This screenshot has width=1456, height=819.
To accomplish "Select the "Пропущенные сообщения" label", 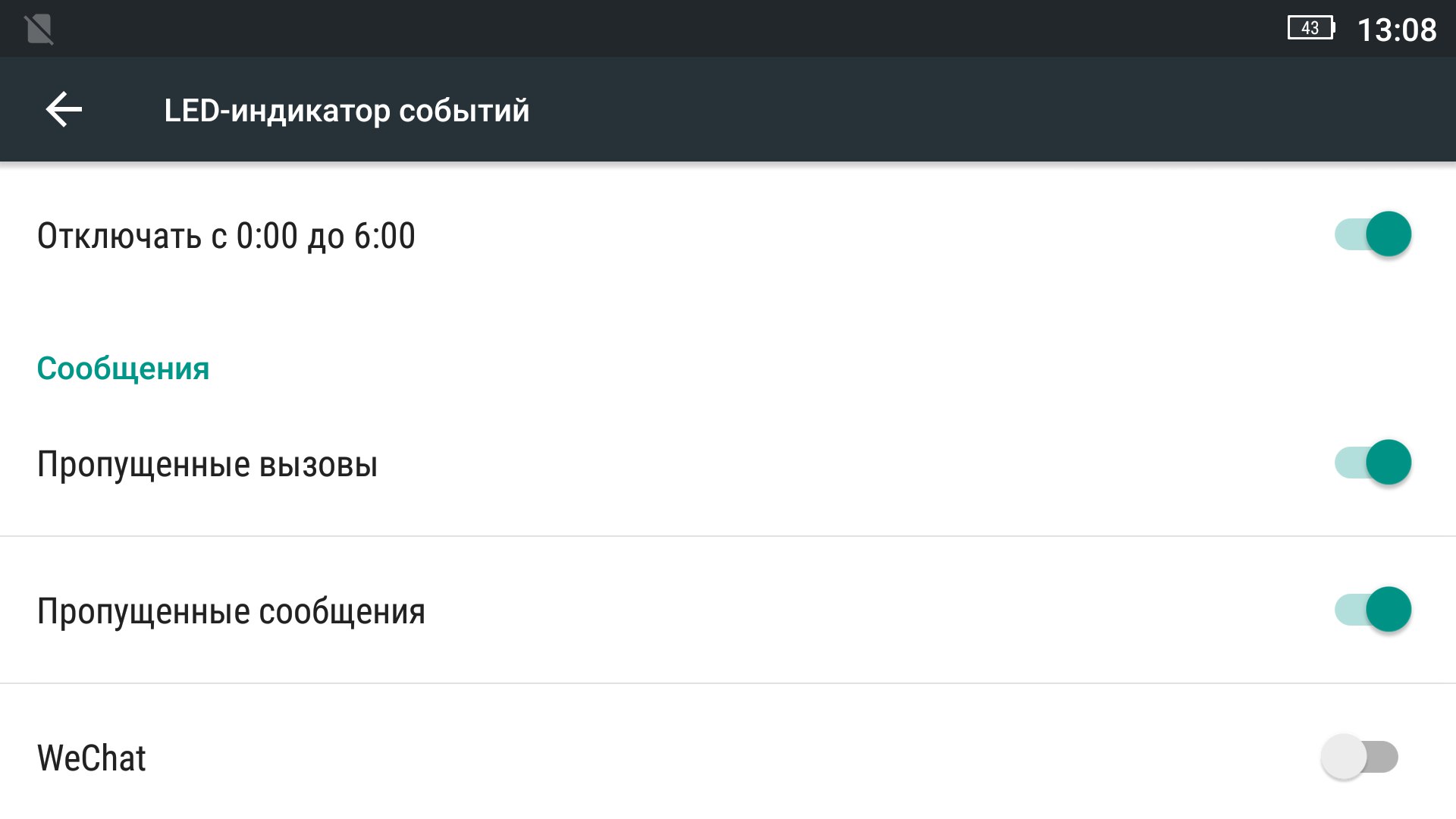I will [x=231, y=611].
